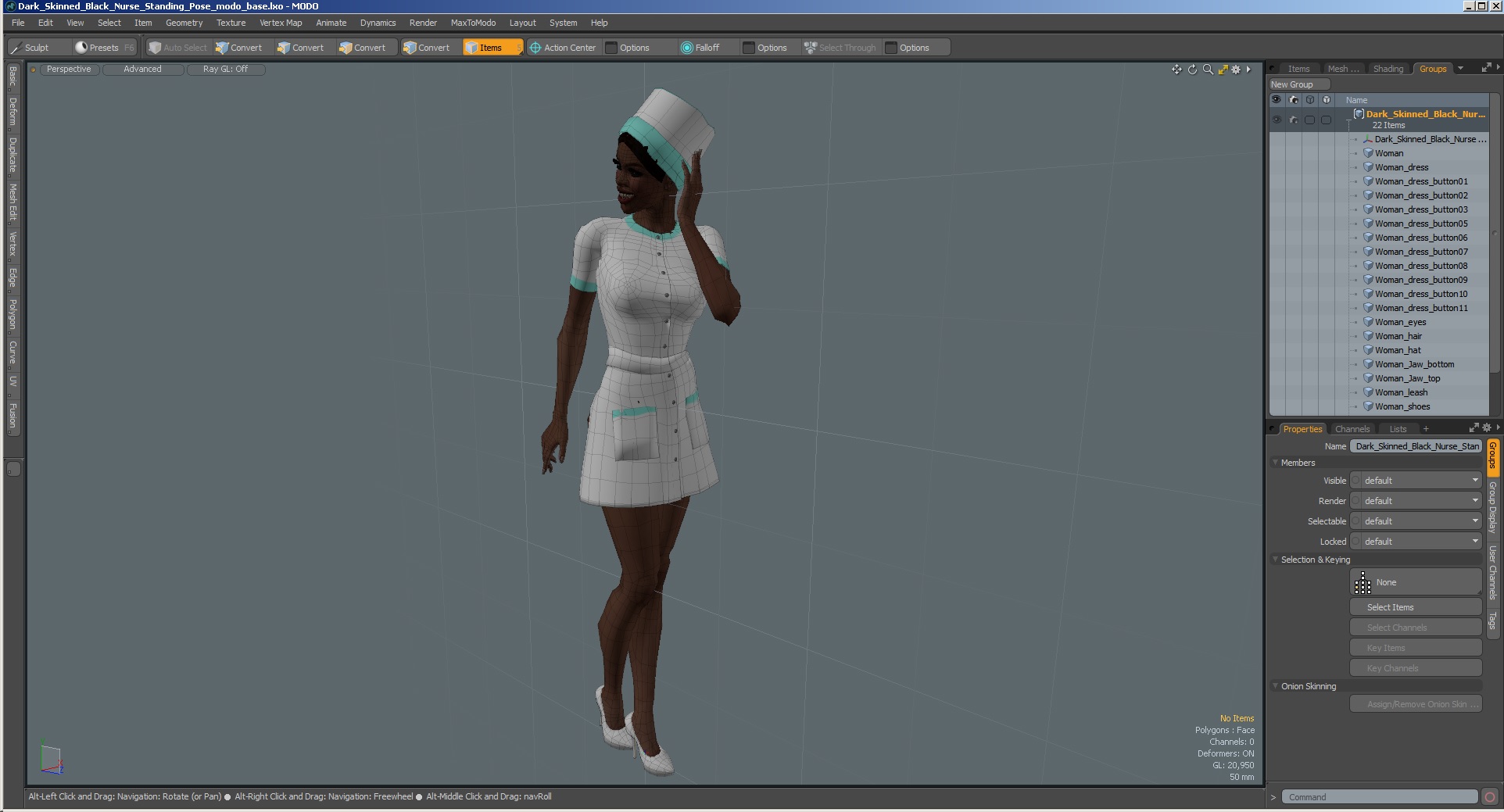Click the locked cube column header icon
This screenshot has height=812, width=1504.
pos(1327,100)
